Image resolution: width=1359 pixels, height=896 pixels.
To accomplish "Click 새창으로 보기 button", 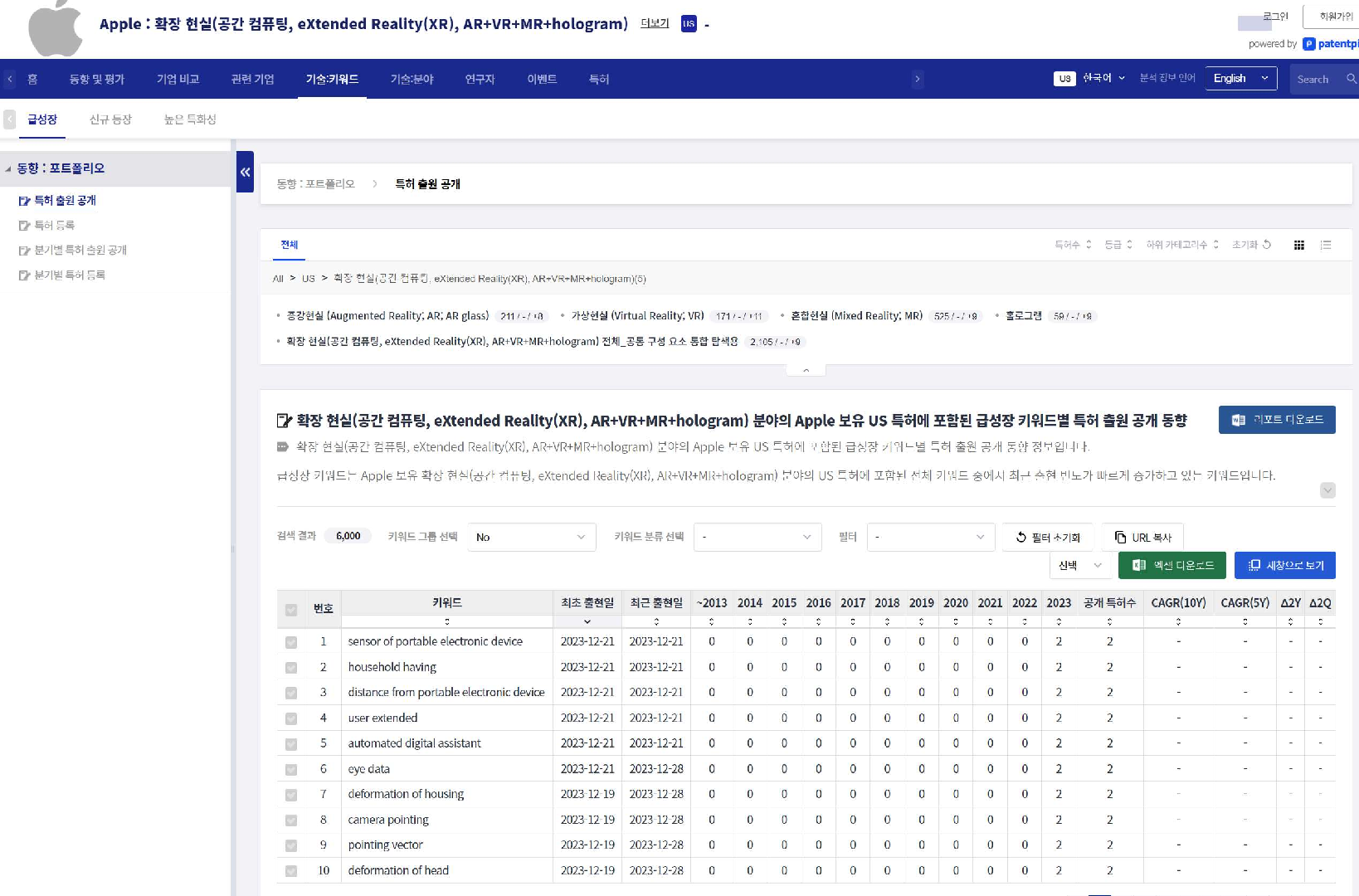I will tap(1285, 565).
